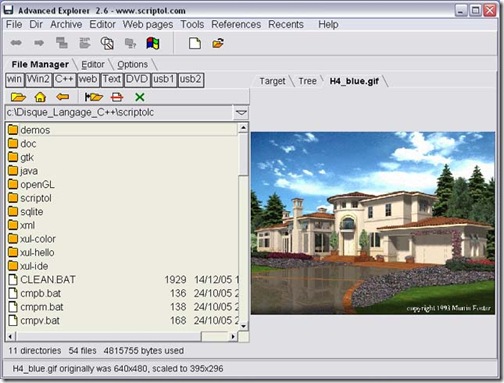Open the References menu
The image size is (504, 383).
tap(236, 24)
